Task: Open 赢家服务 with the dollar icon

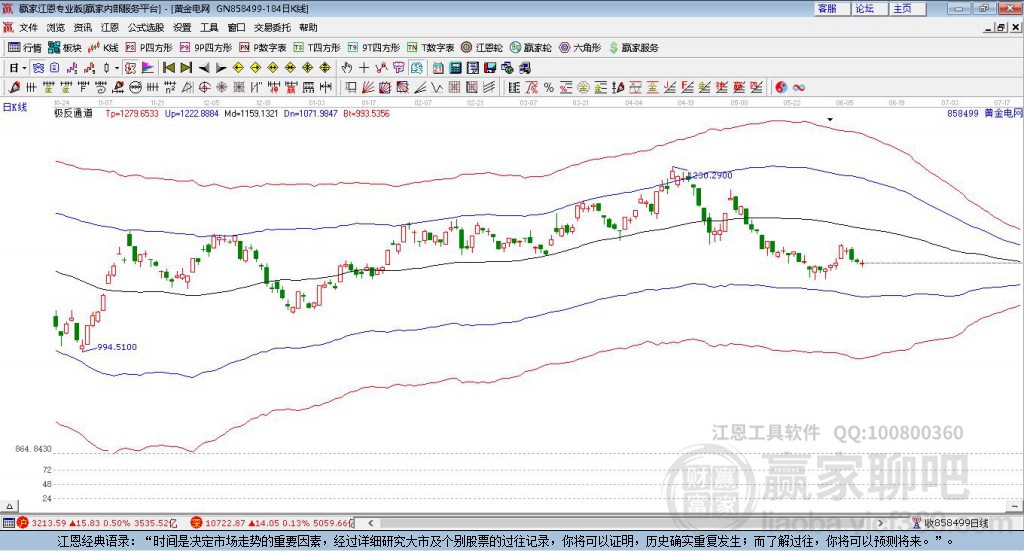Action: [633, 48]
